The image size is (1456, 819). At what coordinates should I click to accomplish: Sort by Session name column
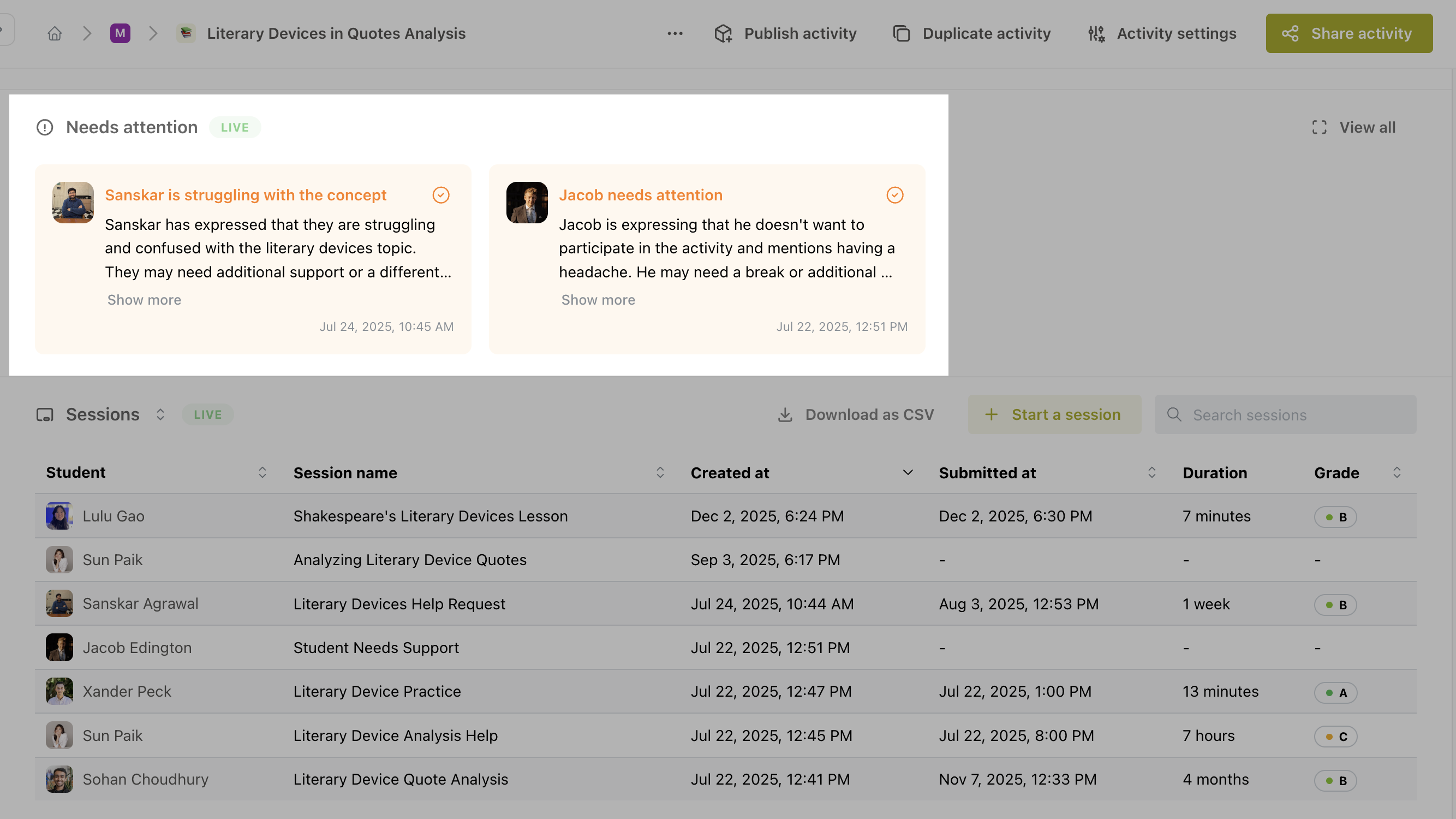pos(660,472)
